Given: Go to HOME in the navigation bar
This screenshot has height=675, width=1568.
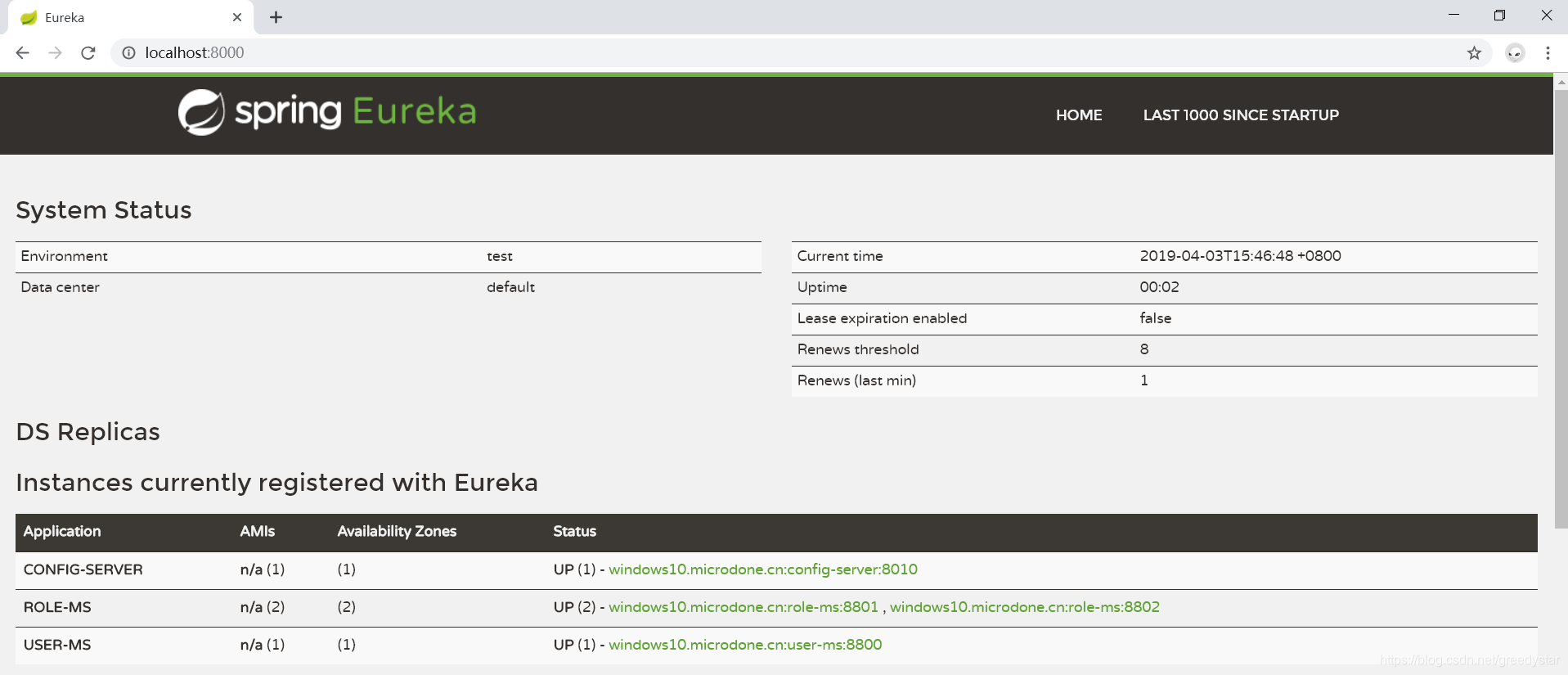Looking at the screenshot, I should point(1079,115).
